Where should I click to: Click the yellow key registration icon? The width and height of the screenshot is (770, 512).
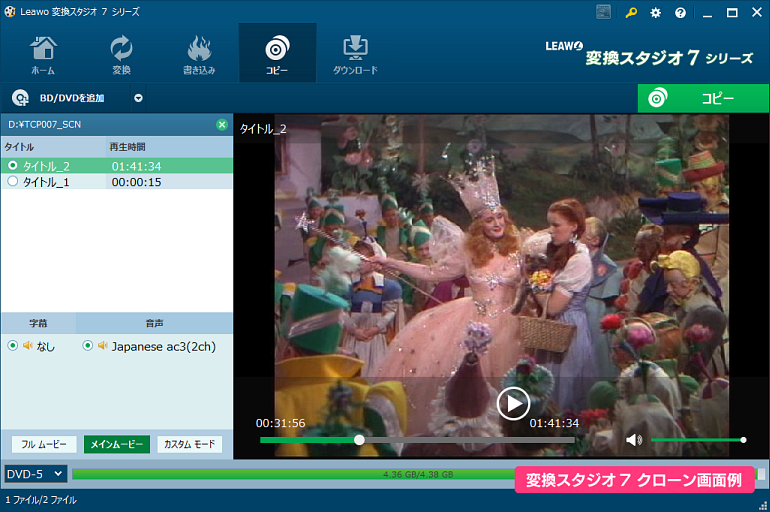point(631,13)
